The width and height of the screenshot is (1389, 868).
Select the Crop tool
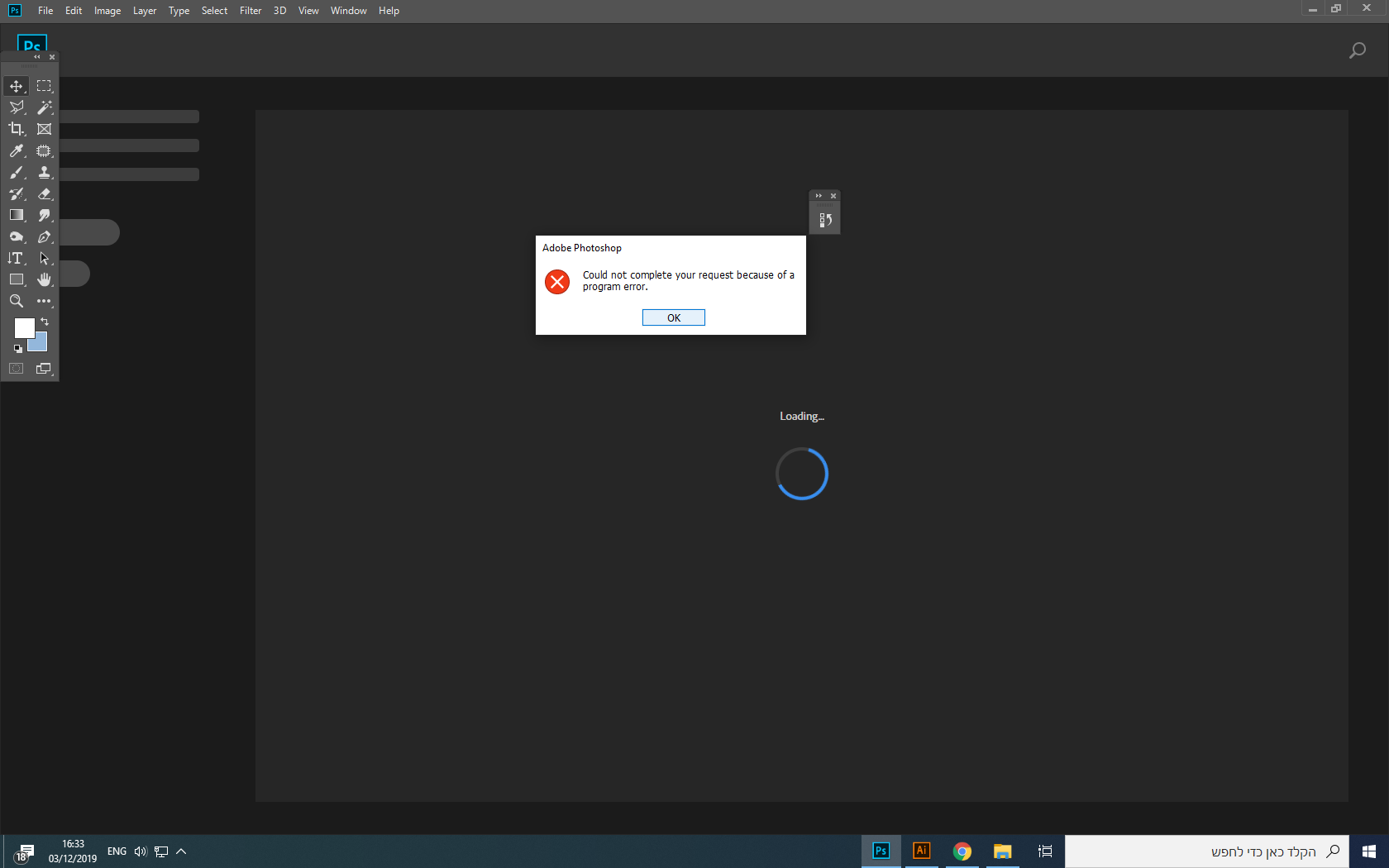(16, 129)
